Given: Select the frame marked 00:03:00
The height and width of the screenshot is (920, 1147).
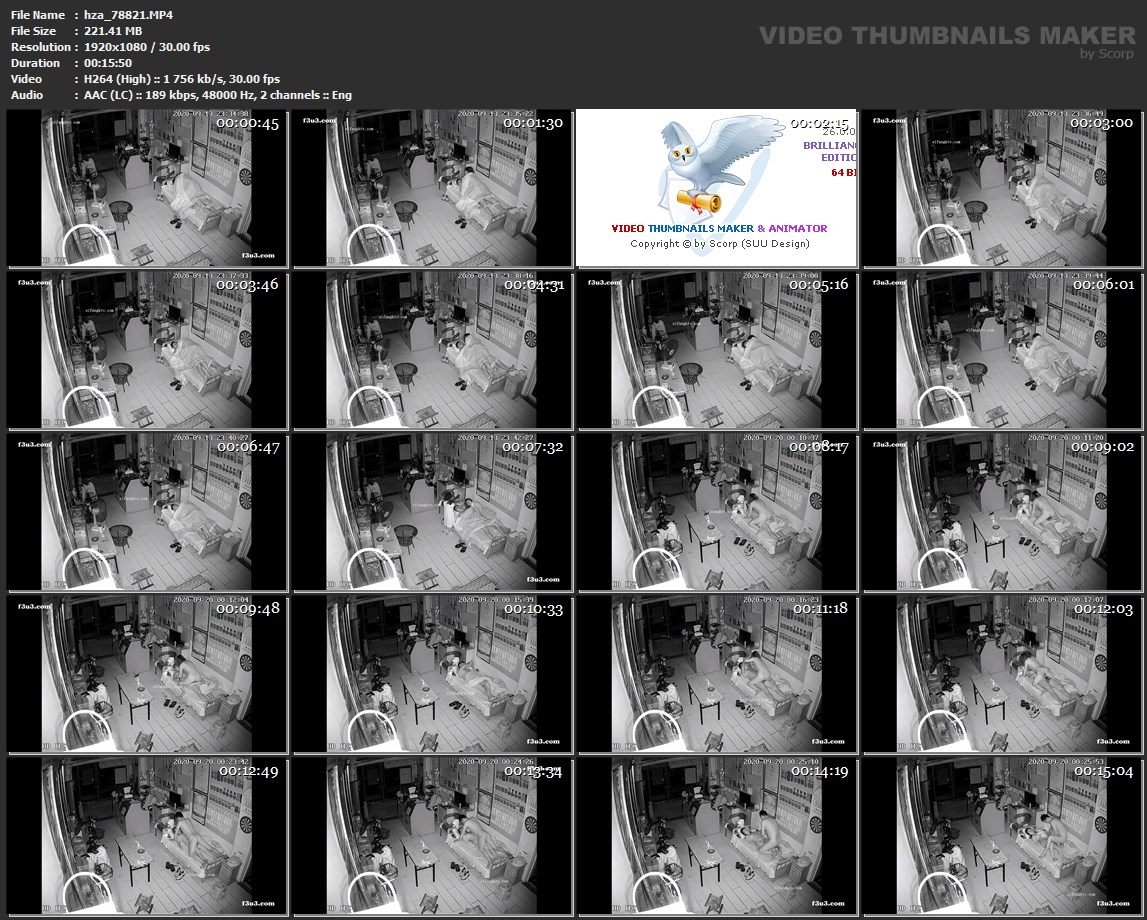Looking at the screenshot, I should 1003,188.
